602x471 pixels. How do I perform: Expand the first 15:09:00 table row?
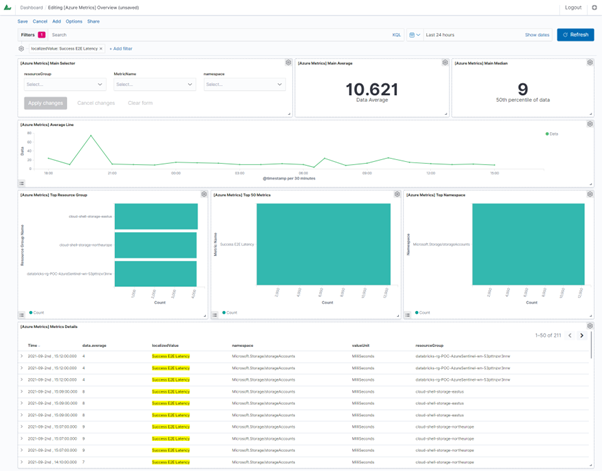point(22,392)
